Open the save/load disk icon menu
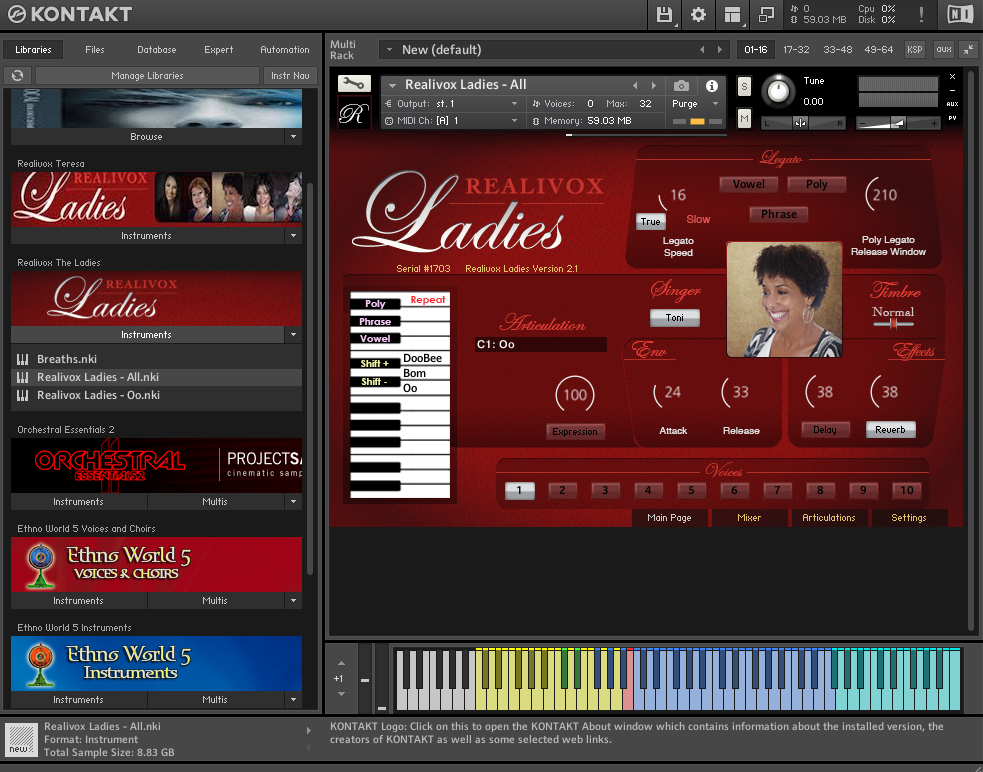This screenshot has width=983, height=772. tap(664, 14)
